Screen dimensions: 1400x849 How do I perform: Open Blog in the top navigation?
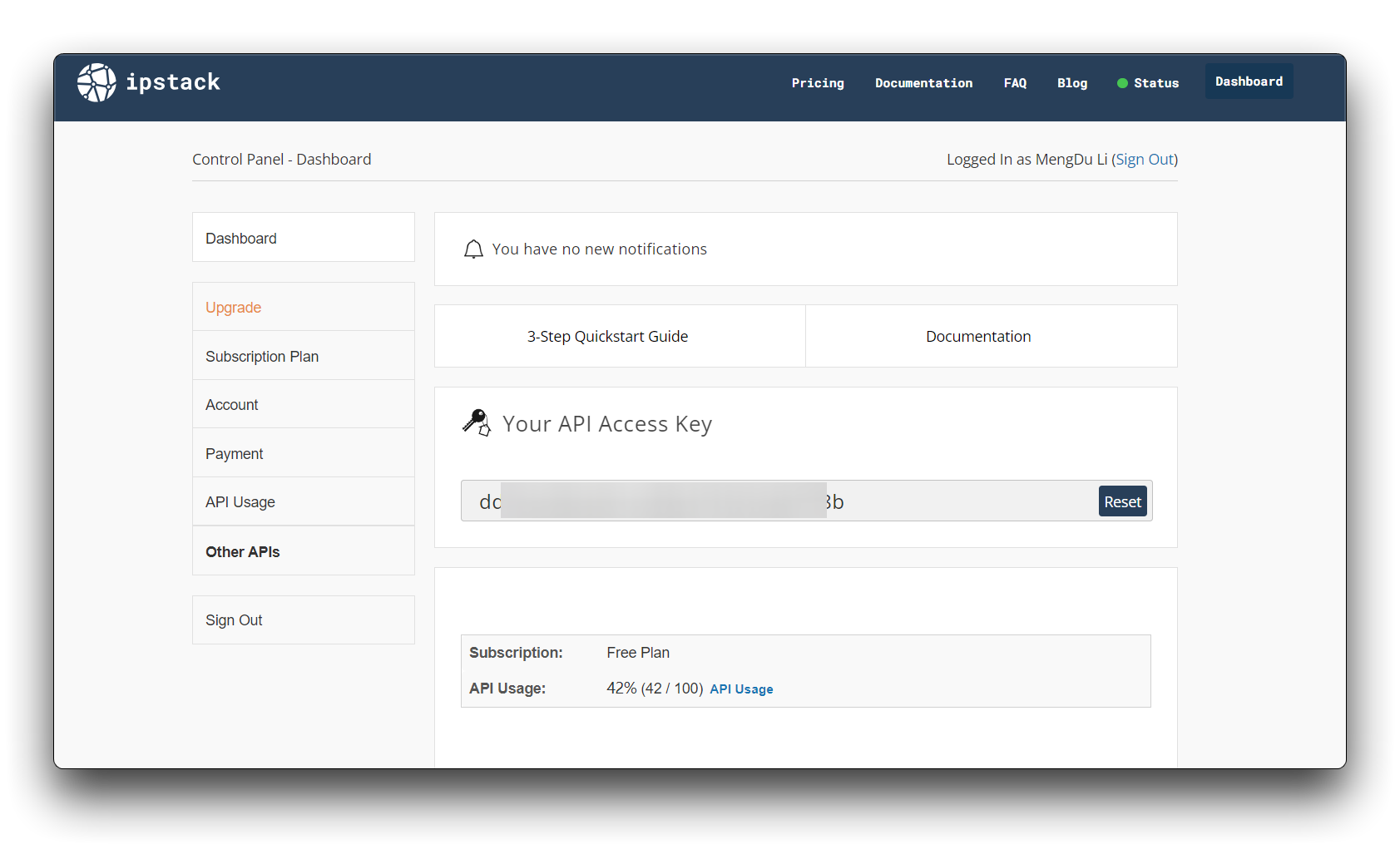click(x=1072, y=83)
